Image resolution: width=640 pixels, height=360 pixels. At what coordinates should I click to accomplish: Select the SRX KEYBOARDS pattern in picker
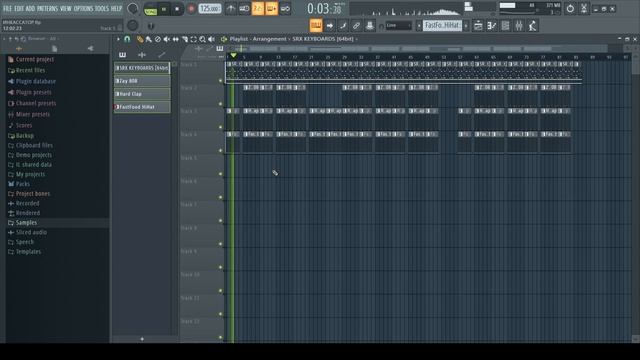pos(142,68)
